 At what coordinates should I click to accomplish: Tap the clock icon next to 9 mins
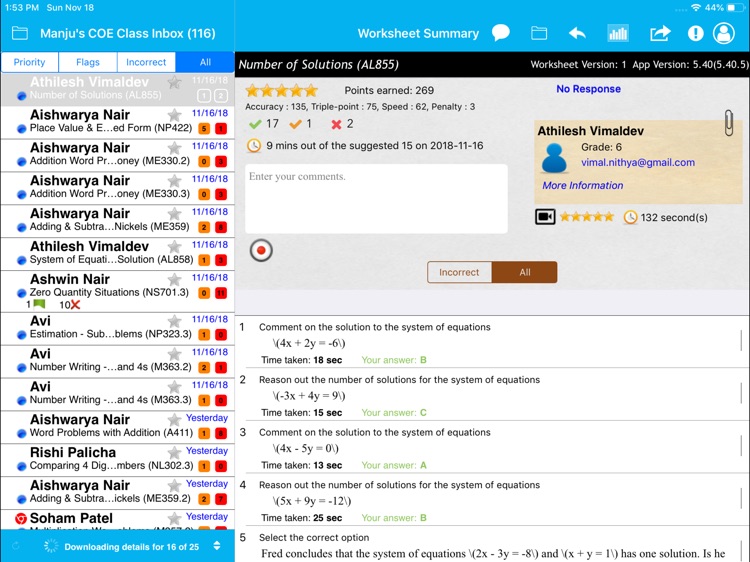(x=254, y=145)
